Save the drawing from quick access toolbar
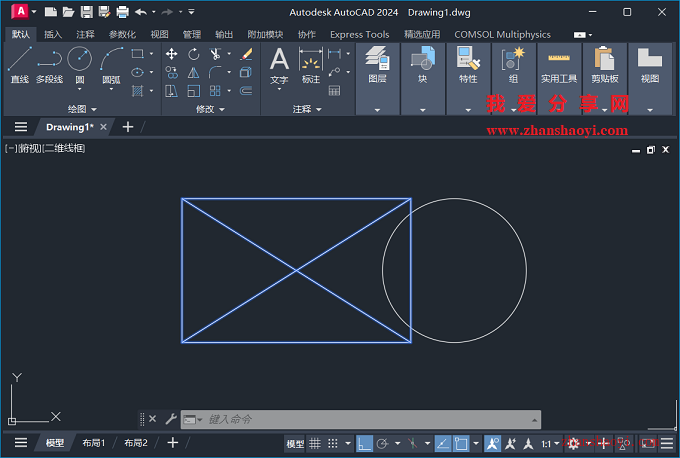680x458 pixels. 87,12
